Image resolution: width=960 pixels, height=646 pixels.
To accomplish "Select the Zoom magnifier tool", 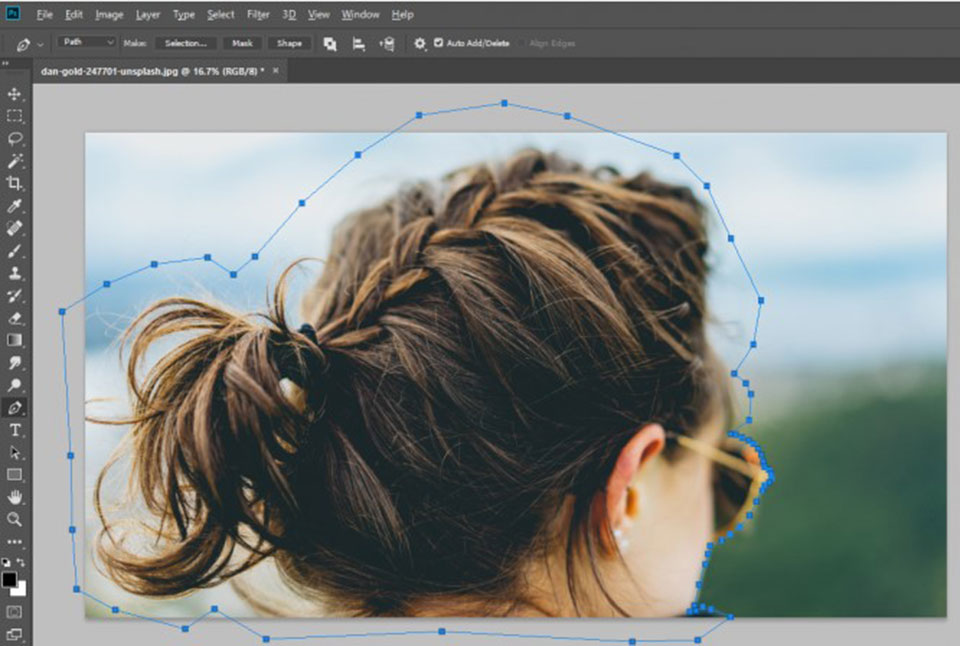I will click(14, 519).
